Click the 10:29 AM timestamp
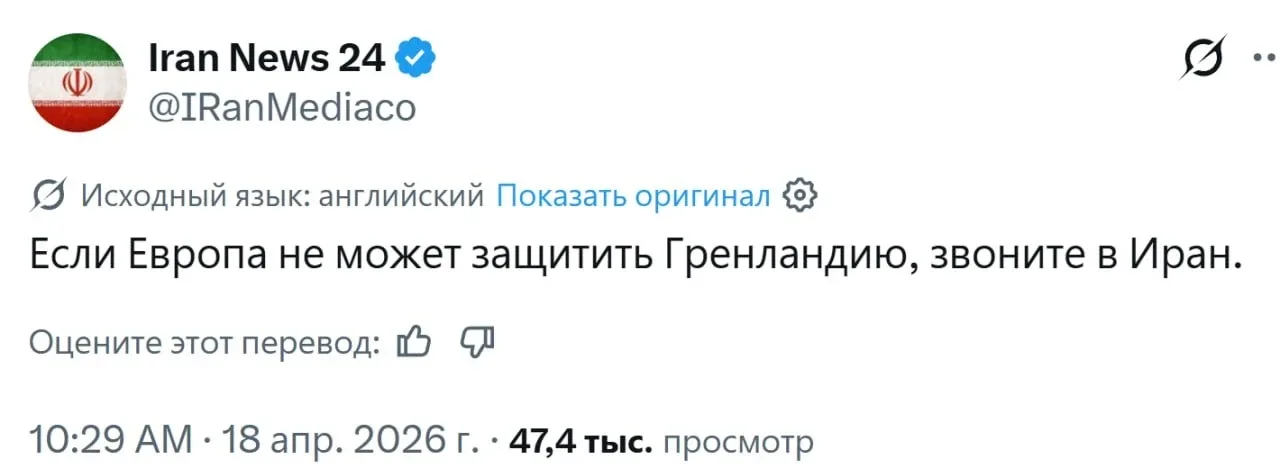Screen dimensions: 1280x468 coord(110,439)
